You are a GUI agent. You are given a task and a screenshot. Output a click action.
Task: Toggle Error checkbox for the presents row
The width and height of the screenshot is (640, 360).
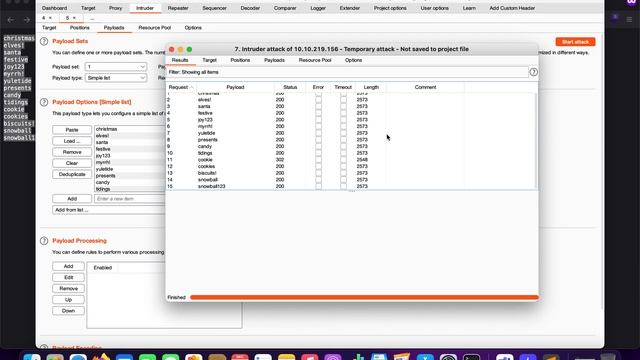tap(318, 140)
